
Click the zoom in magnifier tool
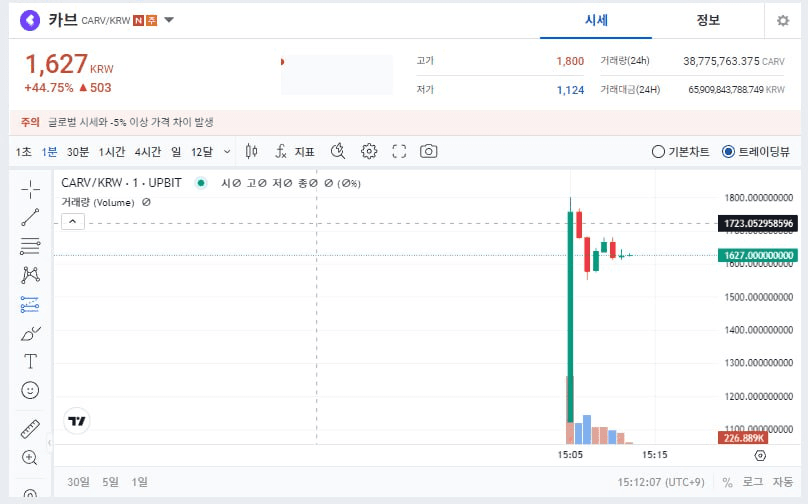[x=30, y=458]
